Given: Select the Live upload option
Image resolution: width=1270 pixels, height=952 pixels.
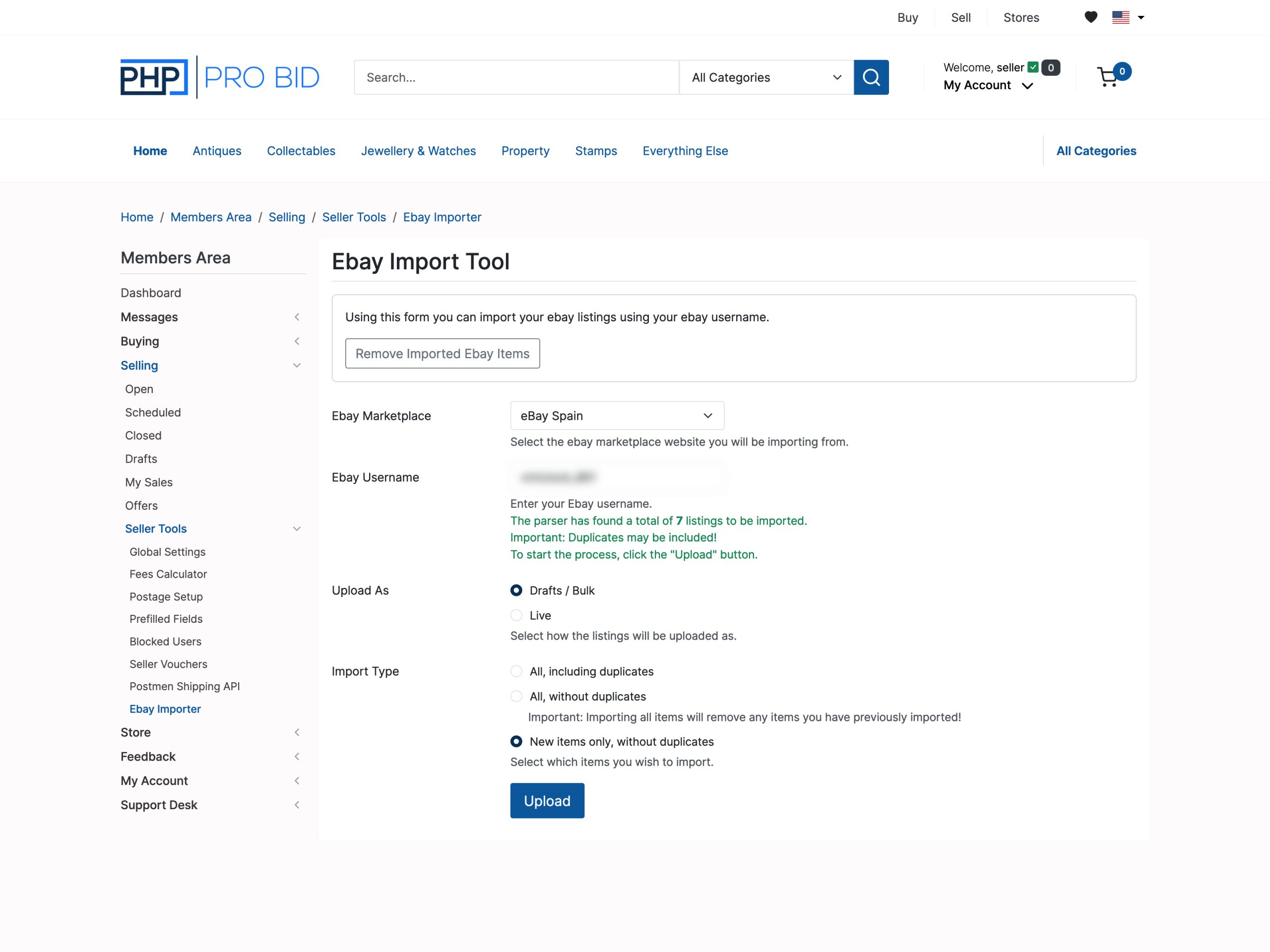Looking at the screenshot, I should click(516, 614).
